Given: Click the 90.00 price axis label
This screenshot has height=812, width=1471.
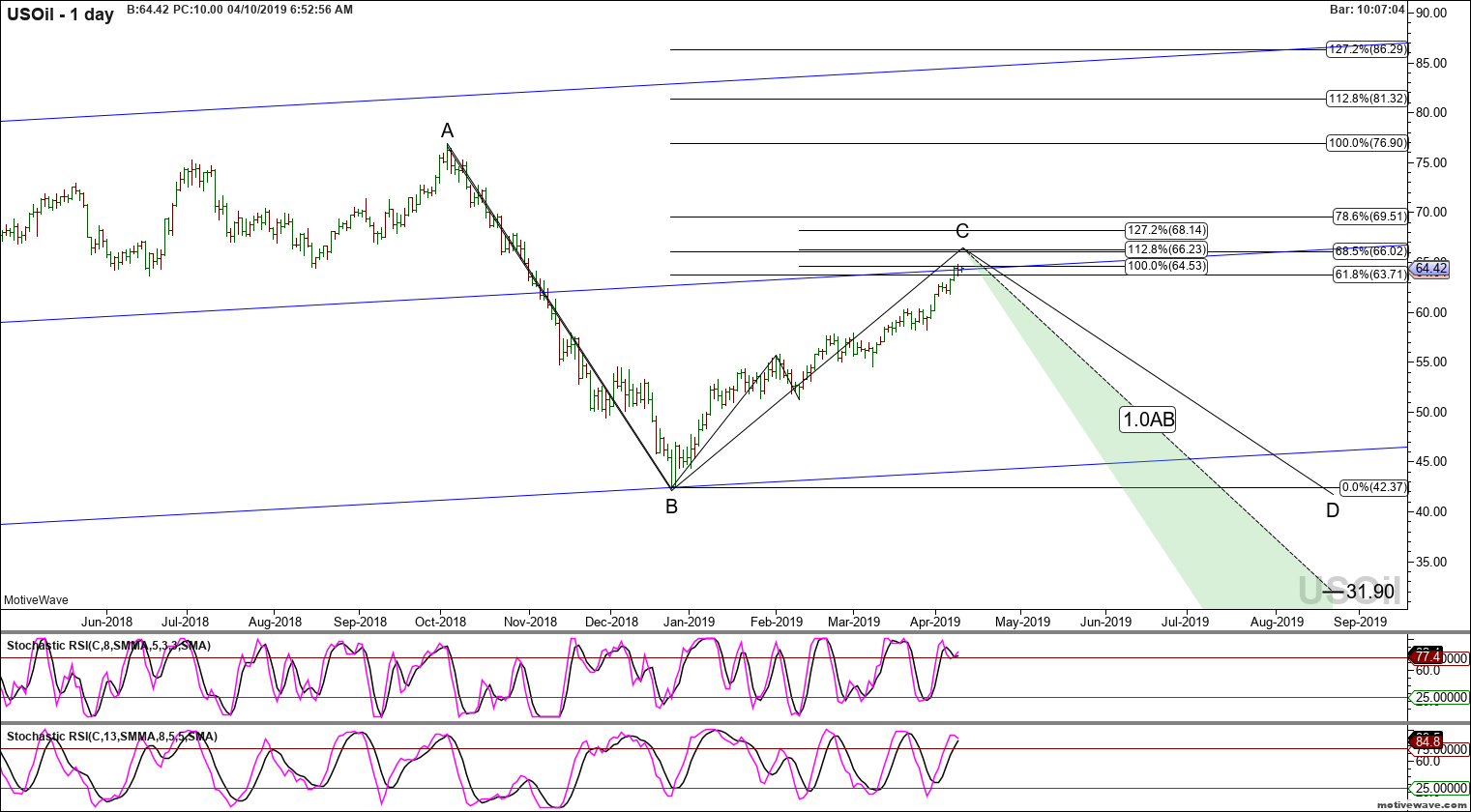Looking at the screenshot, I should point(1430,13).
